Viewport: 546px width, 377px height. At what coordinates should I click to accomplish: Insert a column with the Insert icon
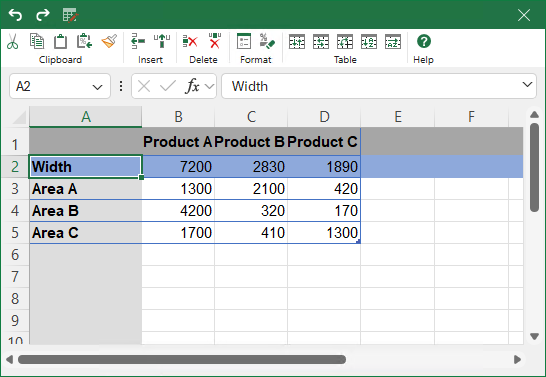click(x=162, y=41)
